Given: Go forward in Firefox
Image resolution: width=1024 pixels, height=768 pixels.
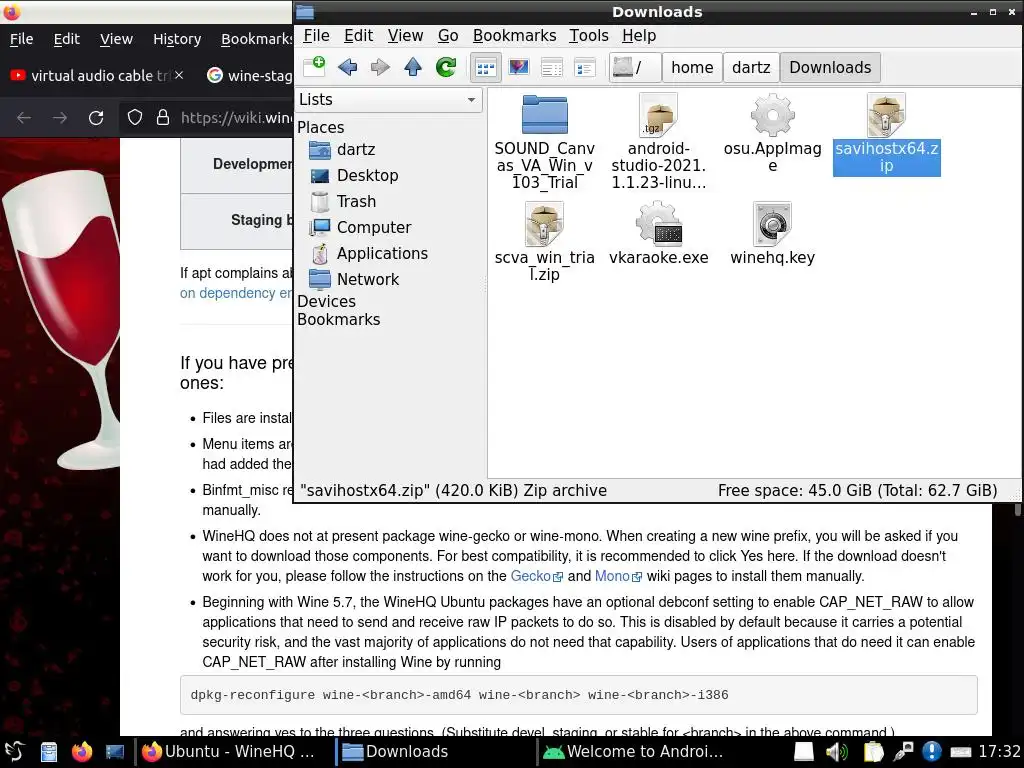Looking at the screenshot, I should [60, 118].
